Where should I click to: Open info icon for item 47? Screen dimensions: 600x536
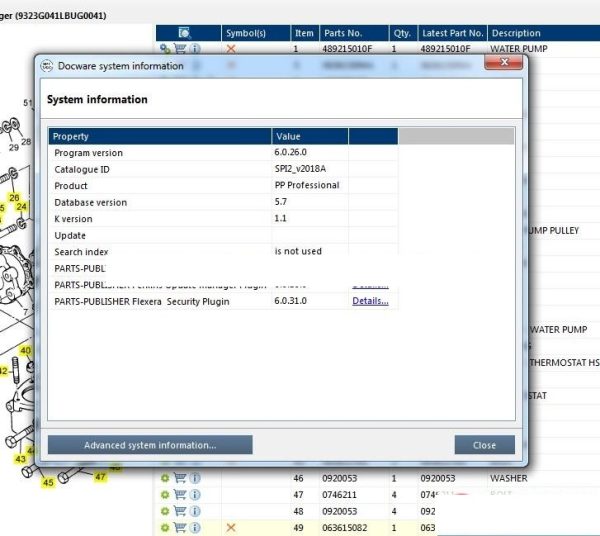(x=195, y=494)
